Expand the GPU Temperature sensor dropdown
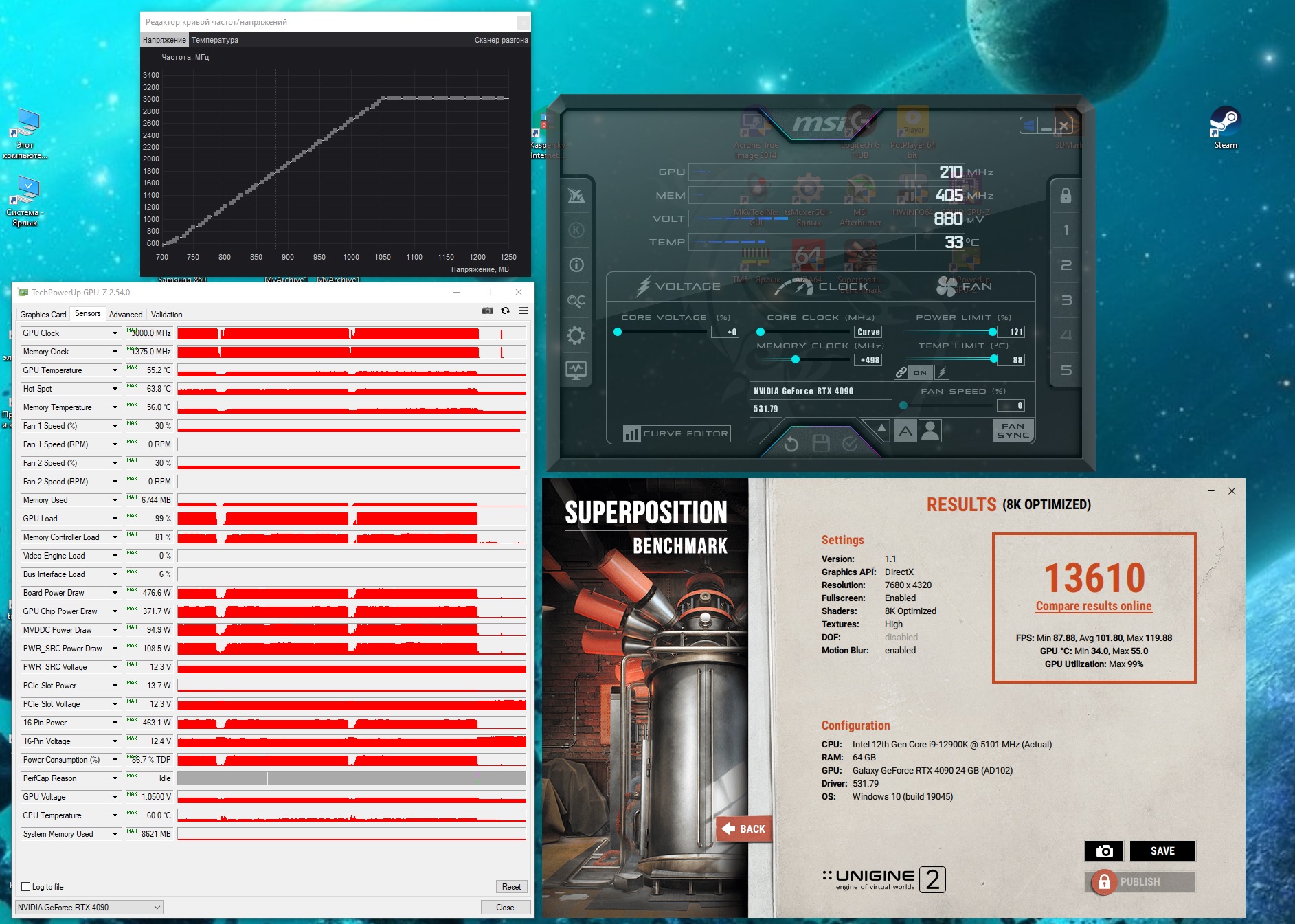Image resolution: width=1295 pixels, height=924 pixels. [115, 370]
